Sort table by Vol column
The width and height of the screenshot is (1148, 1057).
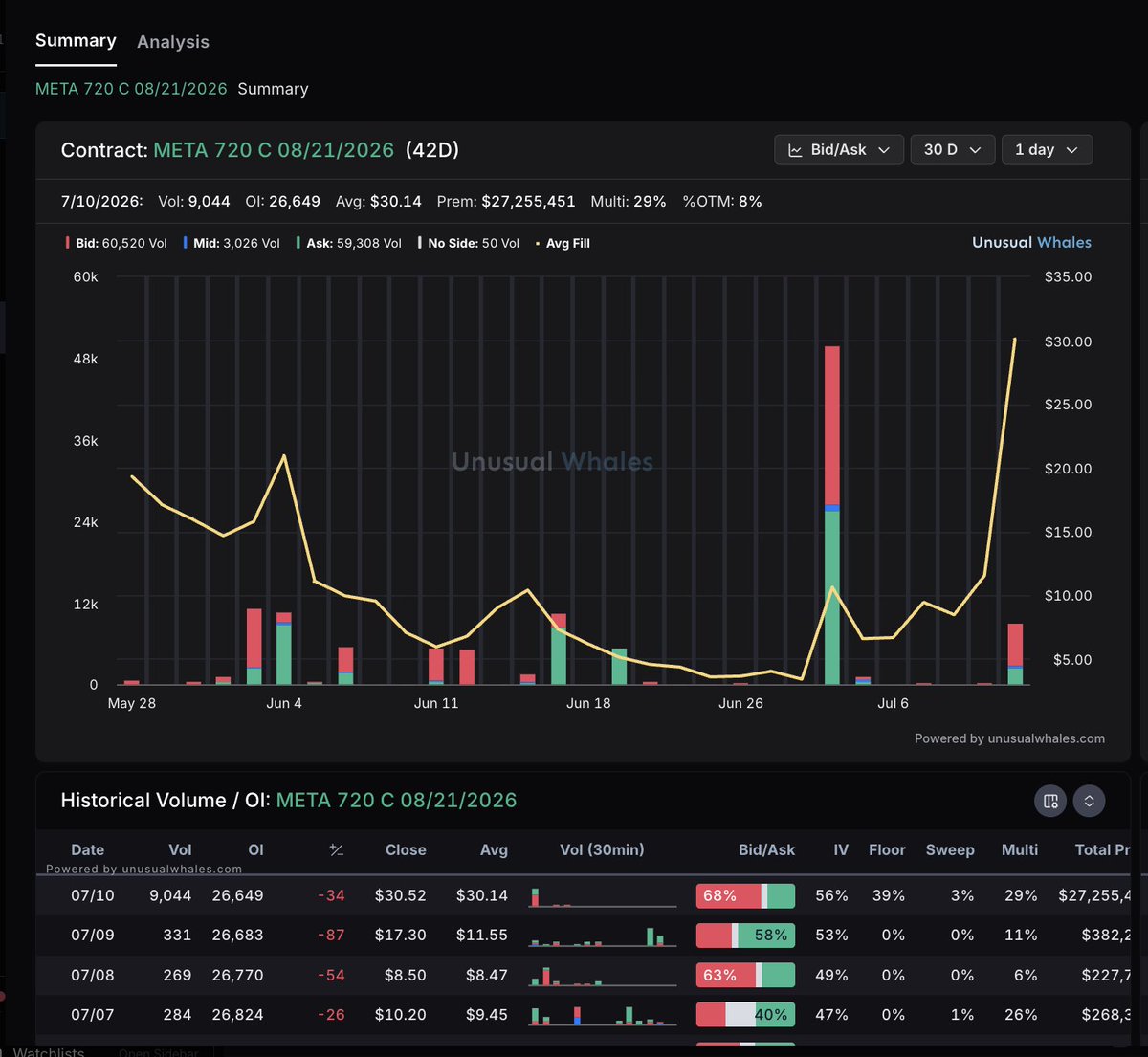(x=180, y=849)
